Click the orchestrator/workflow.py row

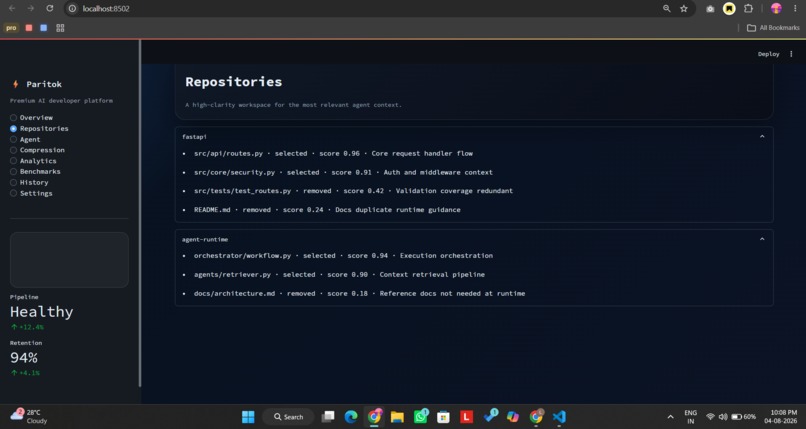click(x=343, y=255)
